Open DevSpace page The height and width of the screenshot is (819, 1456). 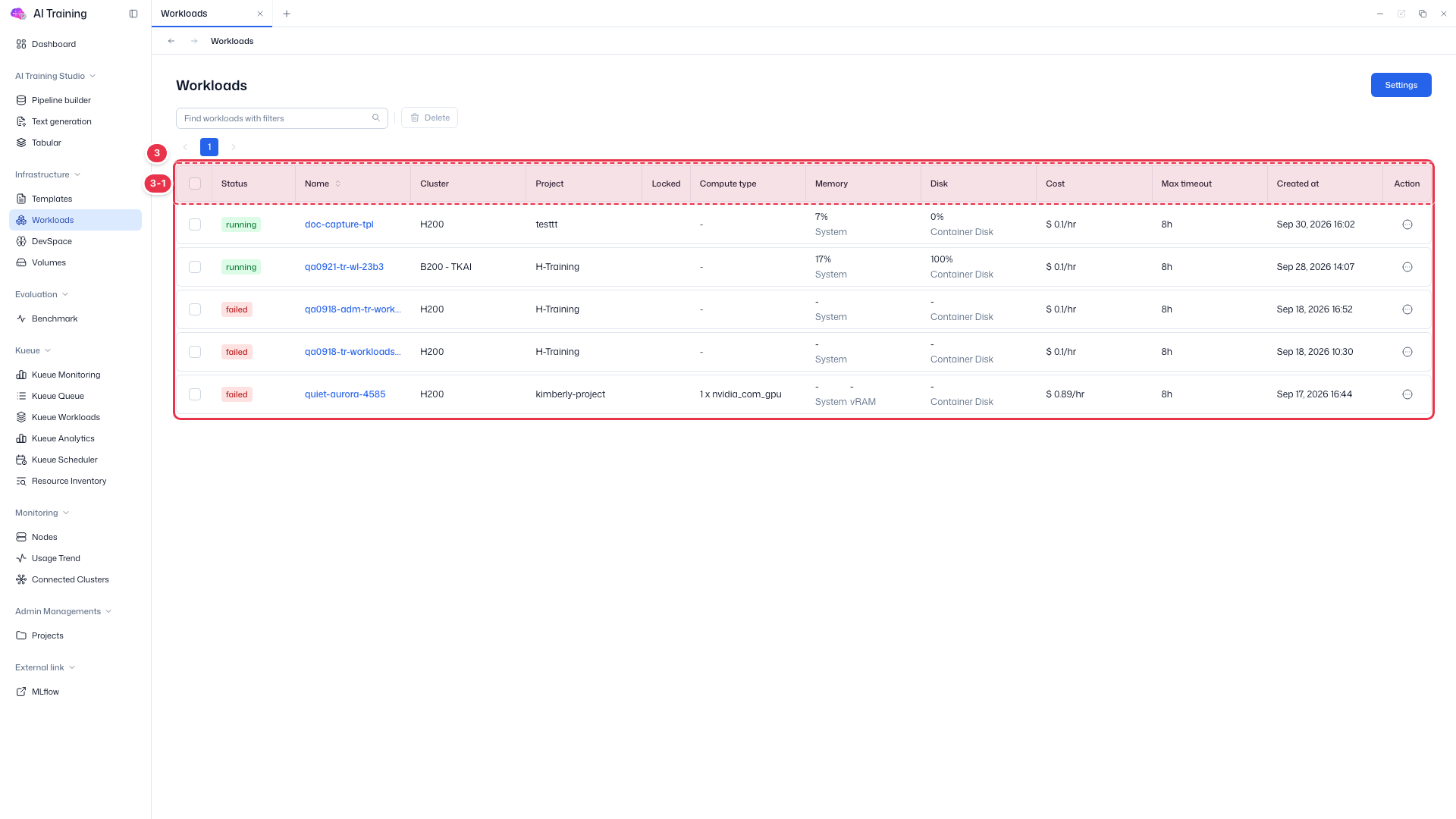tap(75, 241)
